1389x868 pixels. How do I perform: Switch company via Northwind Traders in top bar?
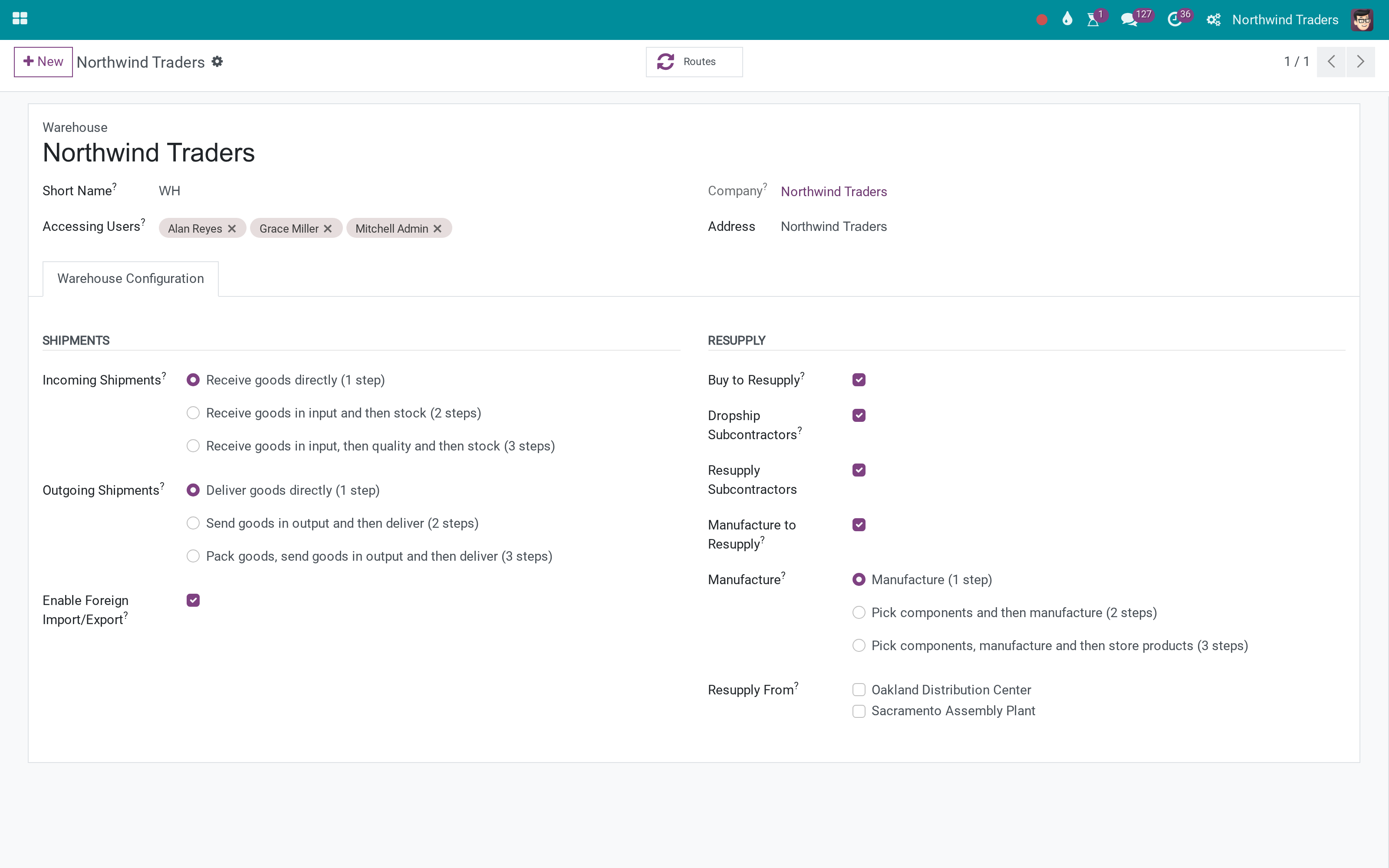(x=1285, y=20)
